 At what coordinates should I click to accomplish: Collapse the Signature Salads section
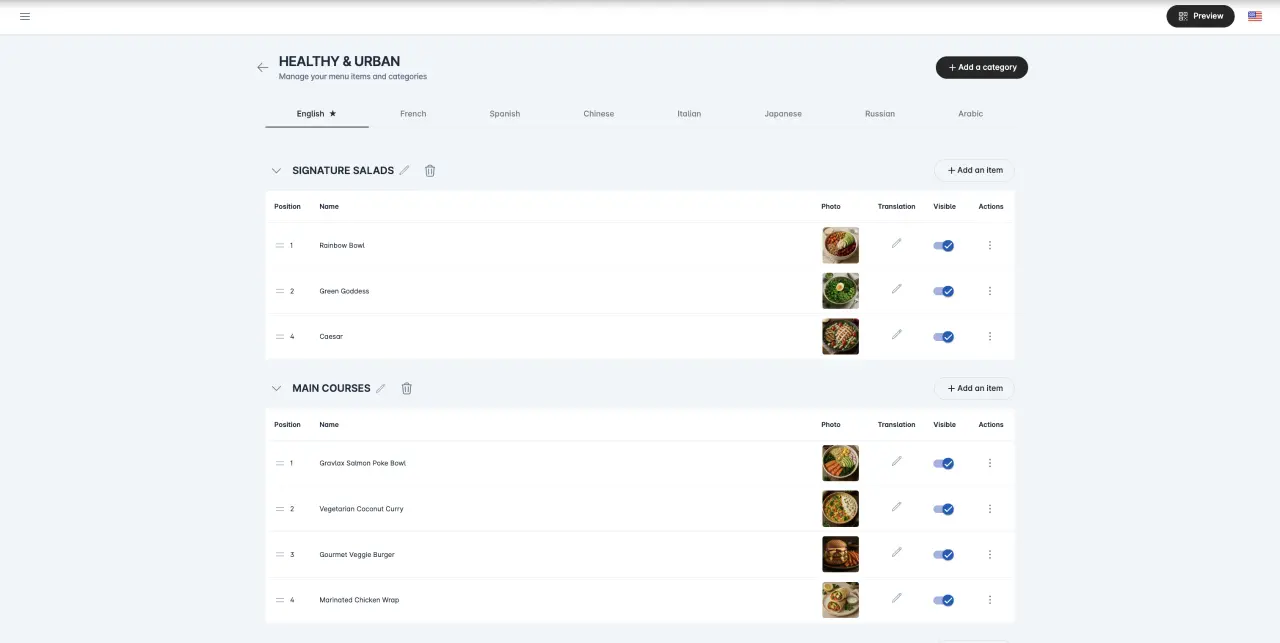(277, 170)
